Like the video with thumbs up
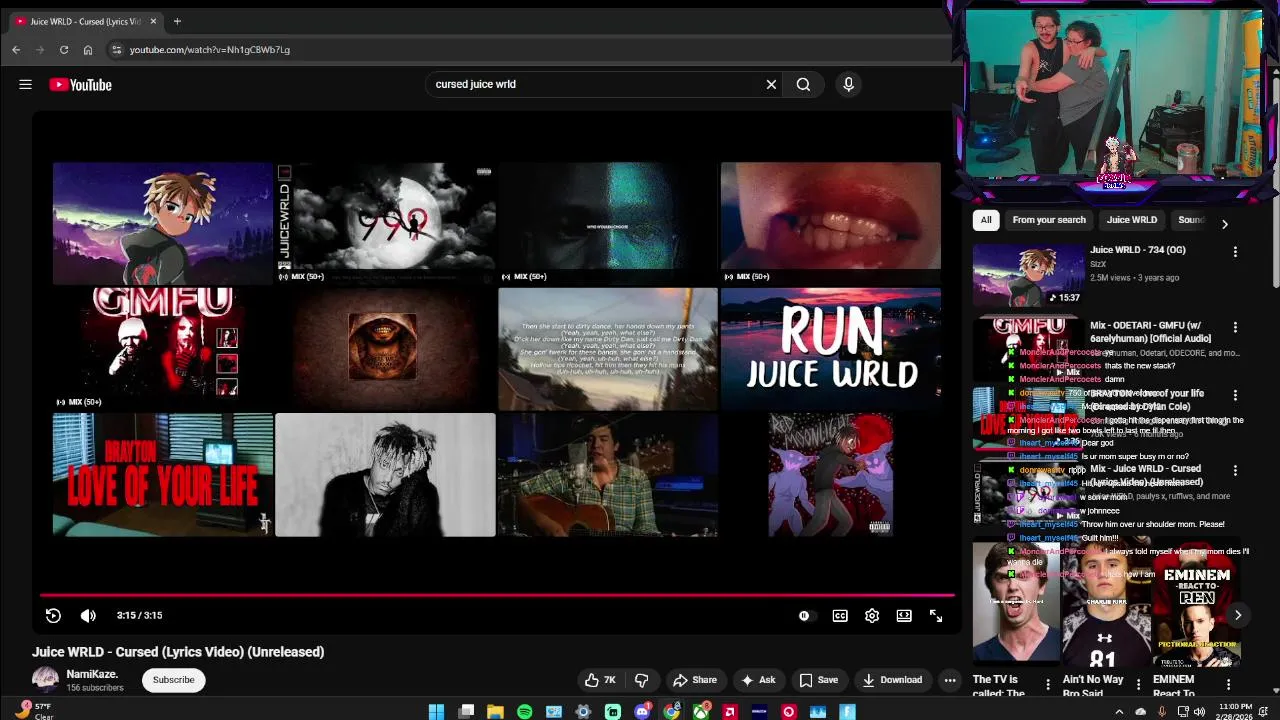Screen dimensions: 1280x720 click(600, 680)
